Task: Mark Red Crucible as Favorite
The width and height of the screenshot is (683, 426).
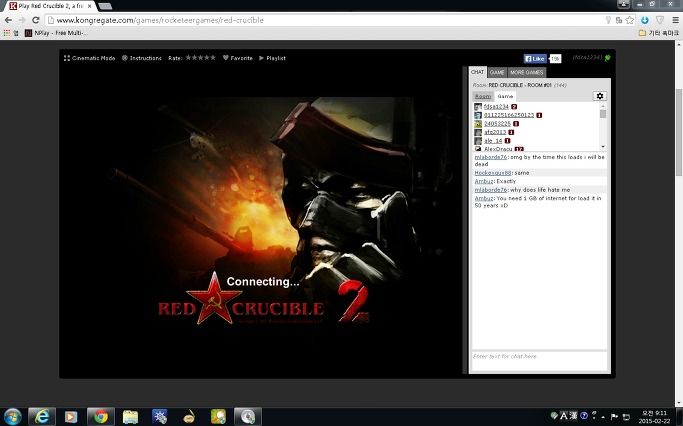Action: tap(237, 58)
